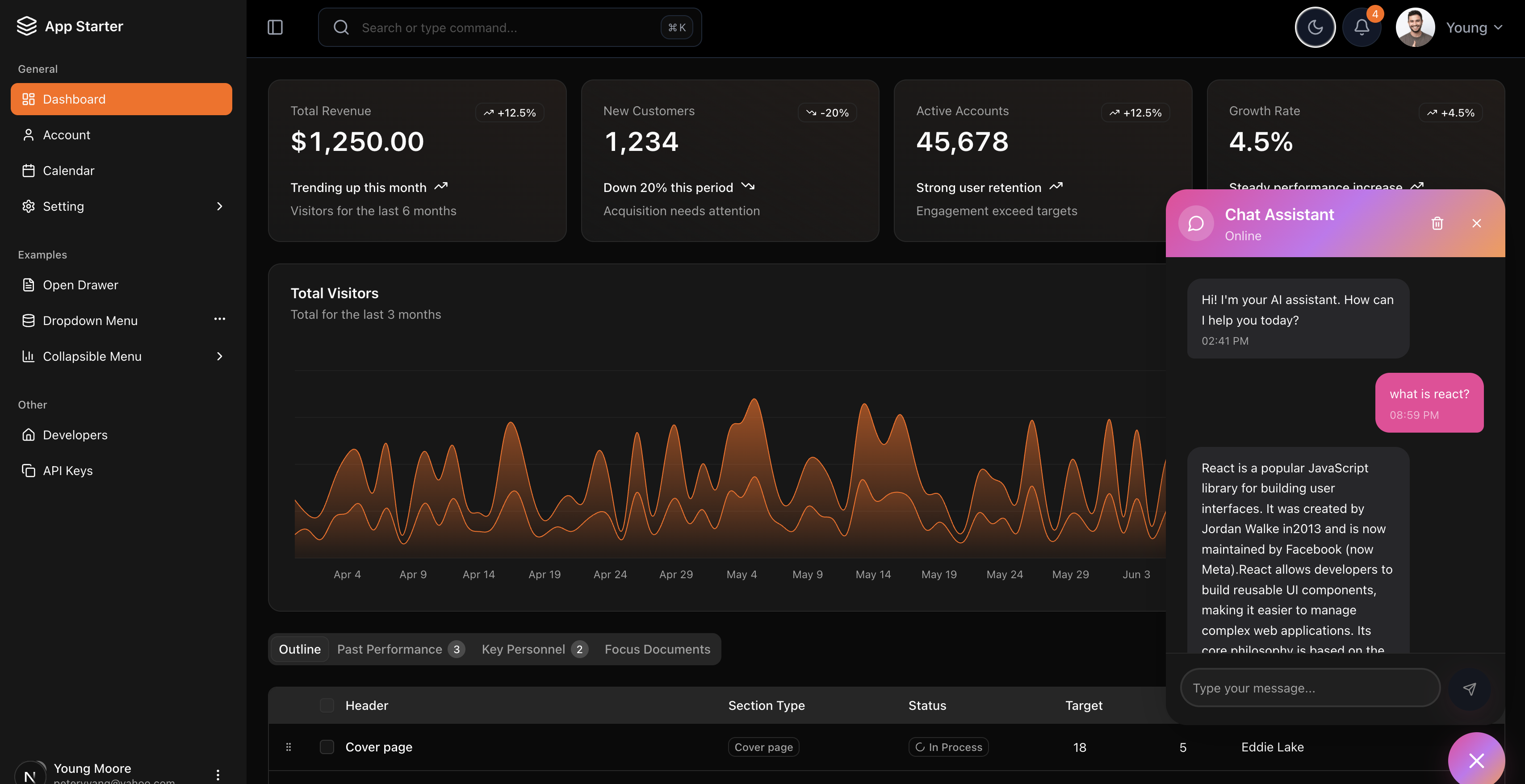Go to Calendar in the sidebar

[68, 171]
